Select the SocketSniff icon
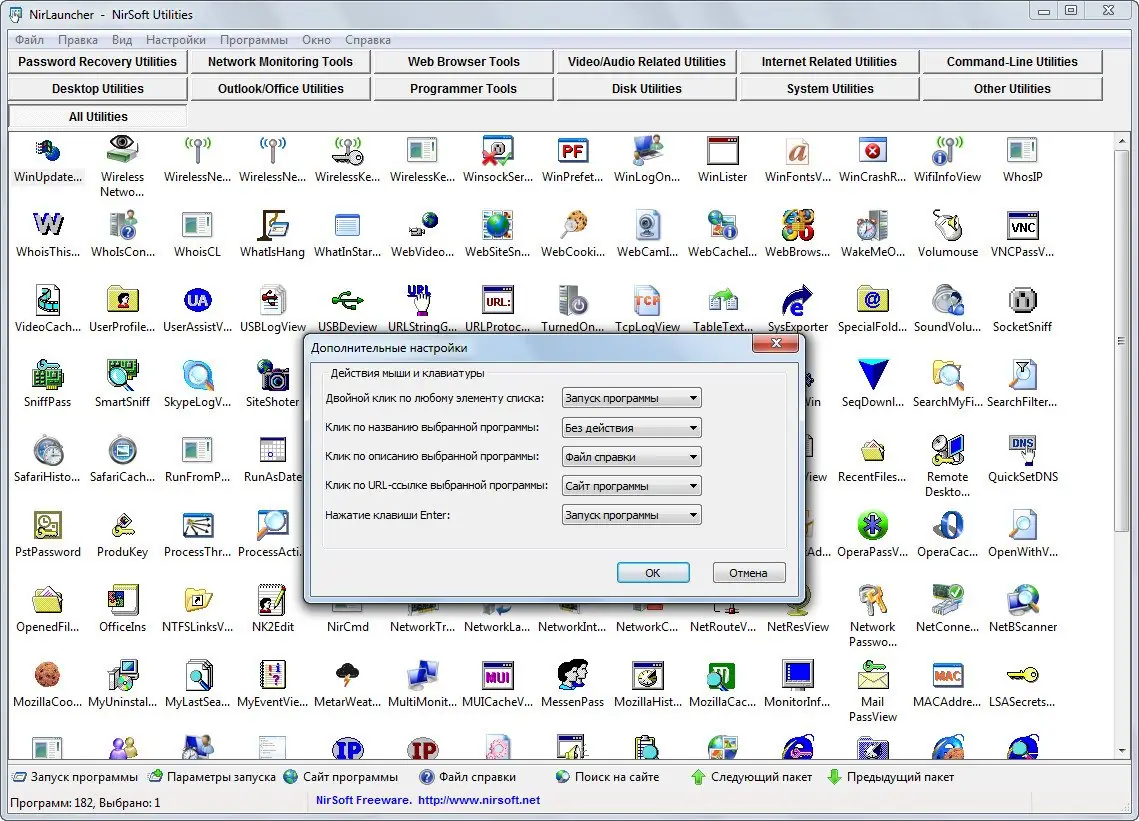 (1022, 301)
